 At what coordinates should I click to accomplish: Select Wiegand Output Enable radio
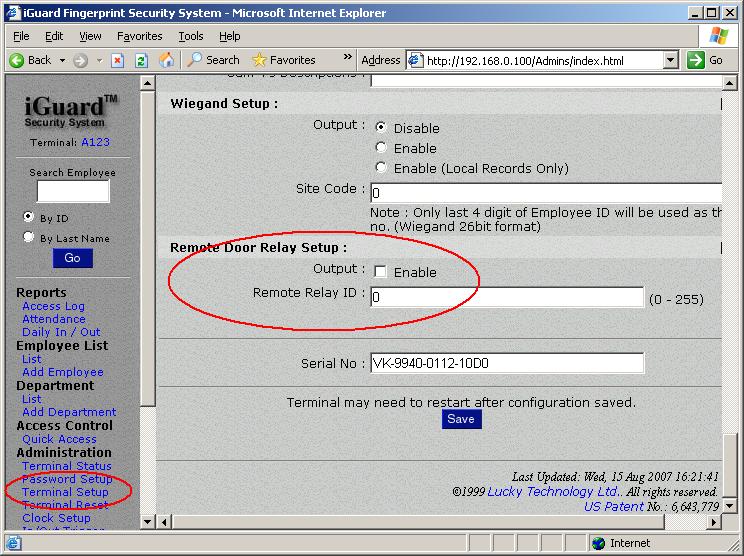(x=381, y=148)
